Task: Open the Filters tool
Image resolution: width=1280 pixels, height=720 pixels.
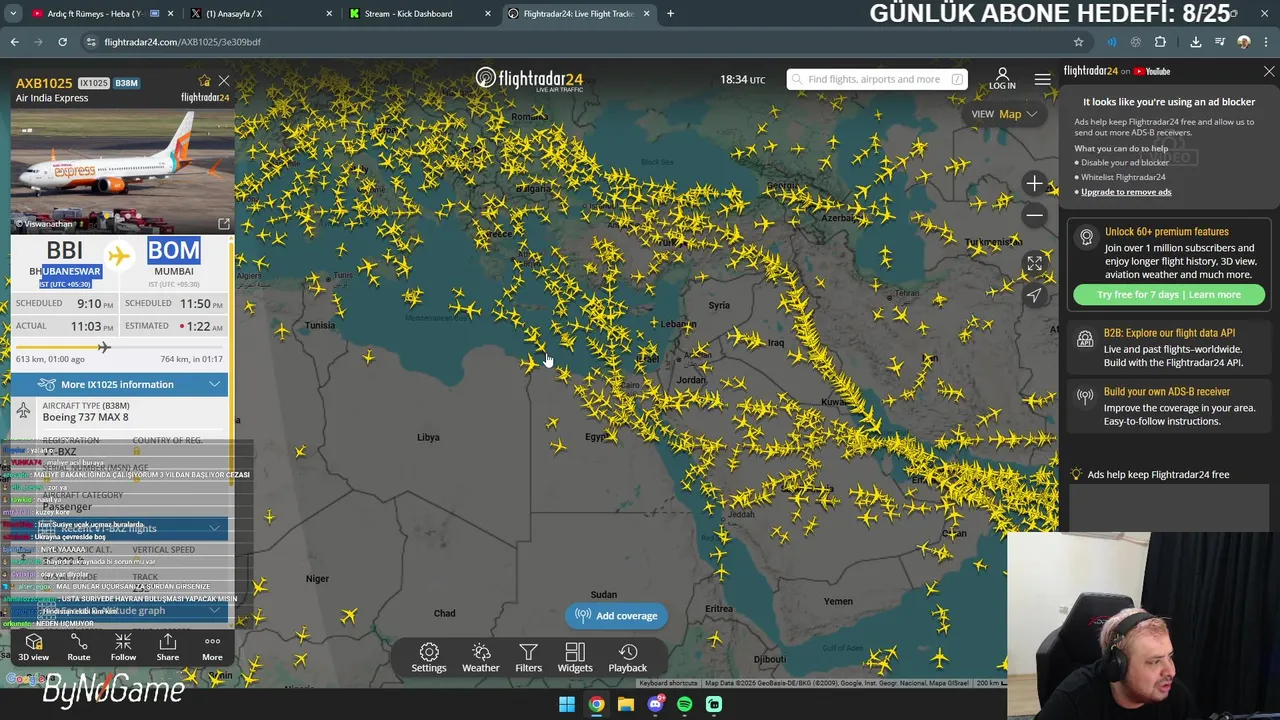Action: point(528,658)
